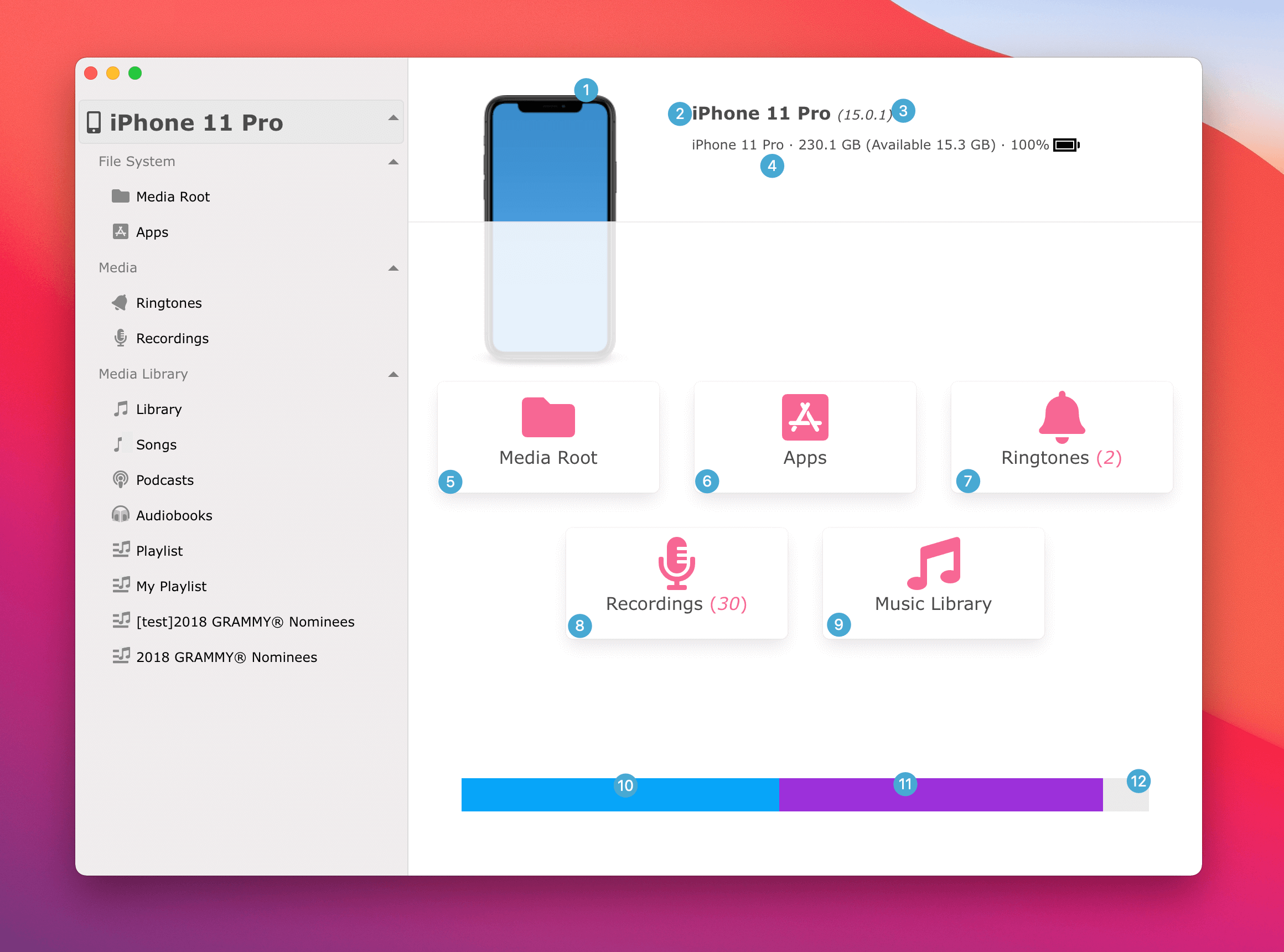Open Recordings showing 30 items

point(676,580)
